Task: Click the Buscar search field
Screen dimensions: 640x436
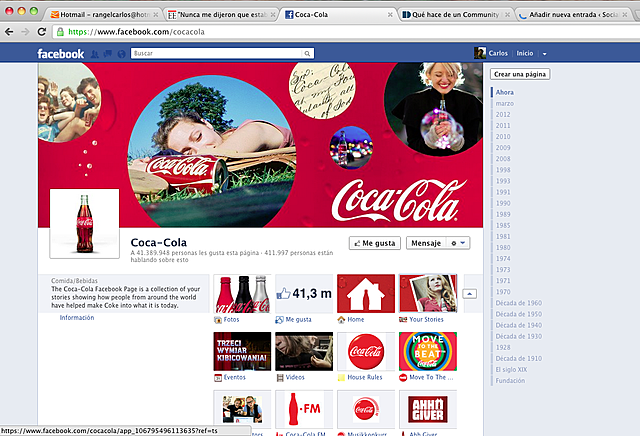Action: (x=216, y=53)
